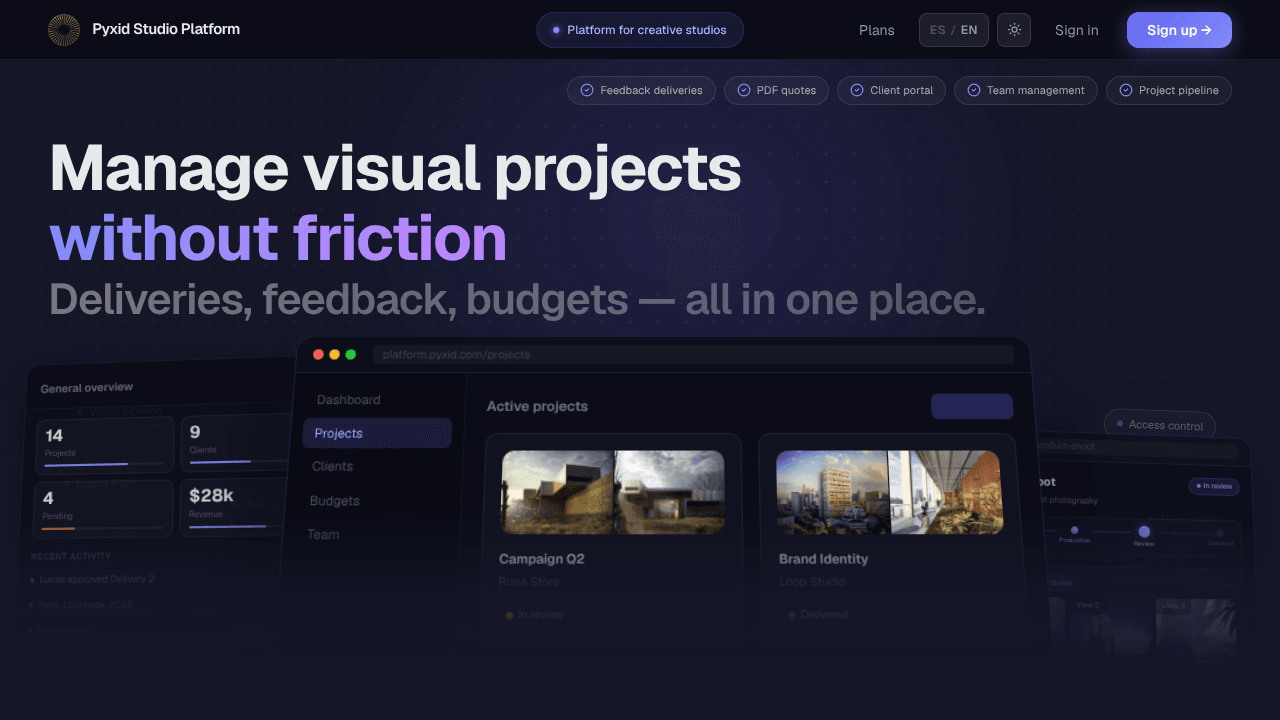Select the Delivered step in pipeline
This screenshot has width=1280, height=720.
1220,537
